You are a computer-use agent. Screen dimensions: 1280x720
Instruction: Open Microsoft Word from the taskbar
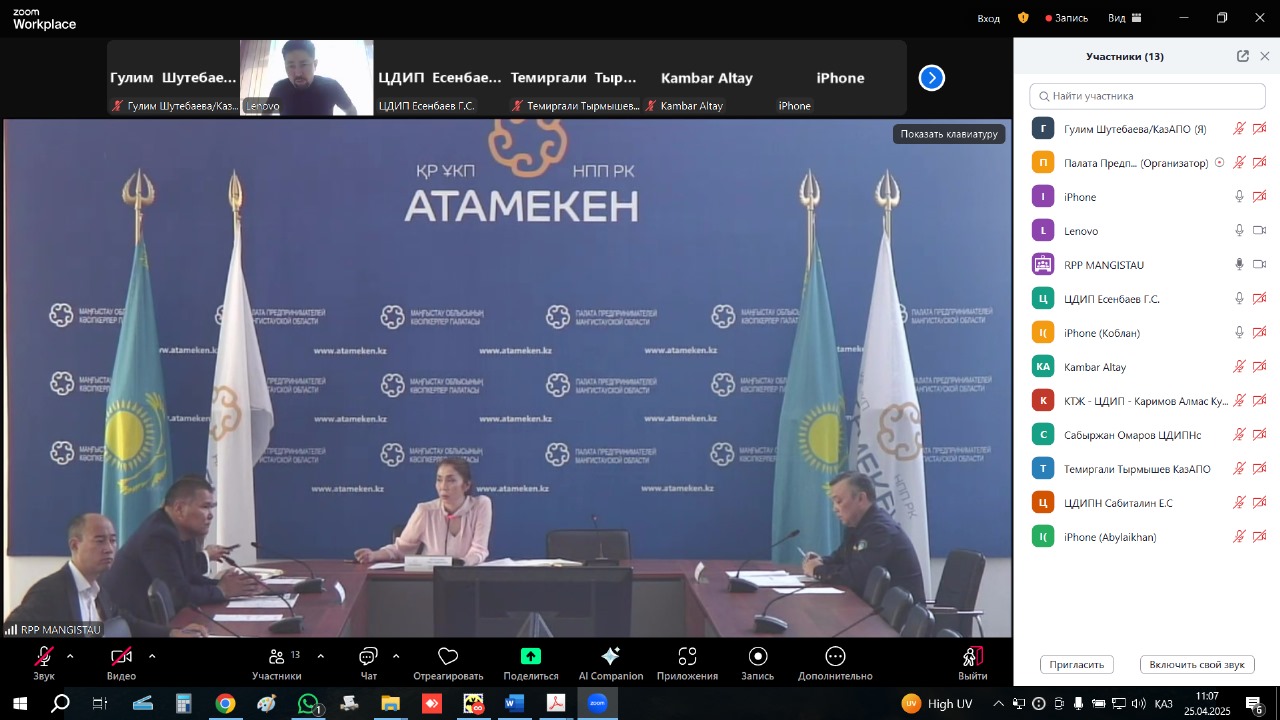point(514,704)
